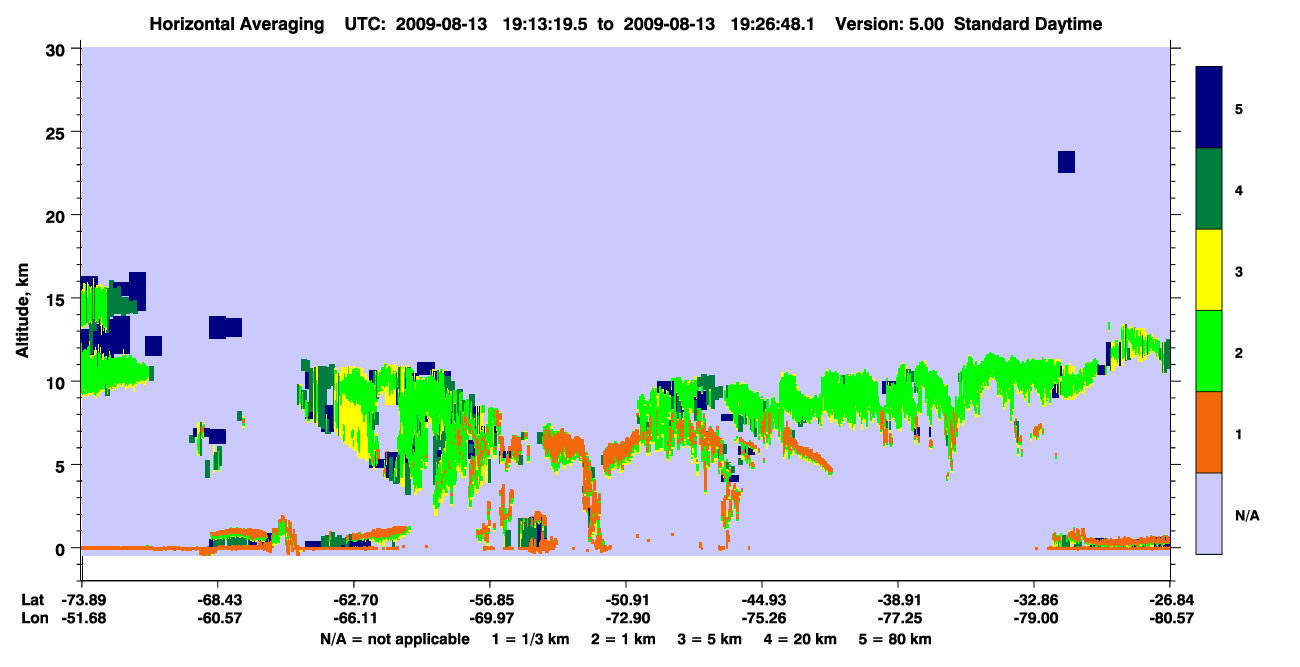Click the longitude value -80.57

click(1170, 619)
